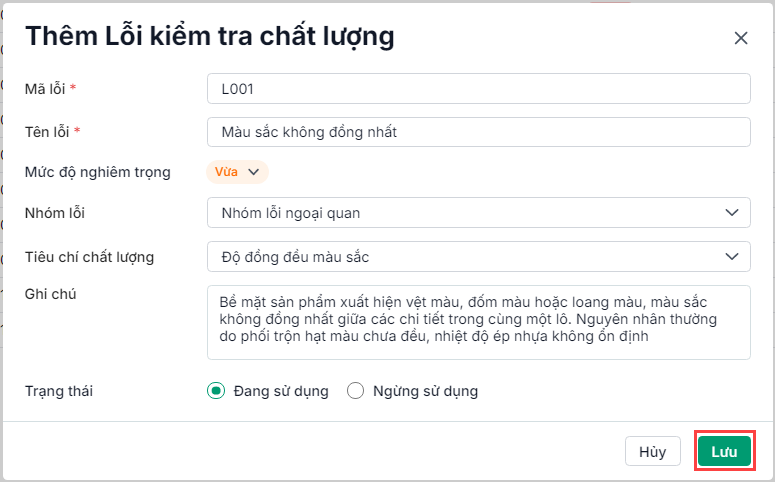Click the Mức độ nghiêm trọng label
The width and height of the screenshot is (775, 482).
tap(97, 172)
